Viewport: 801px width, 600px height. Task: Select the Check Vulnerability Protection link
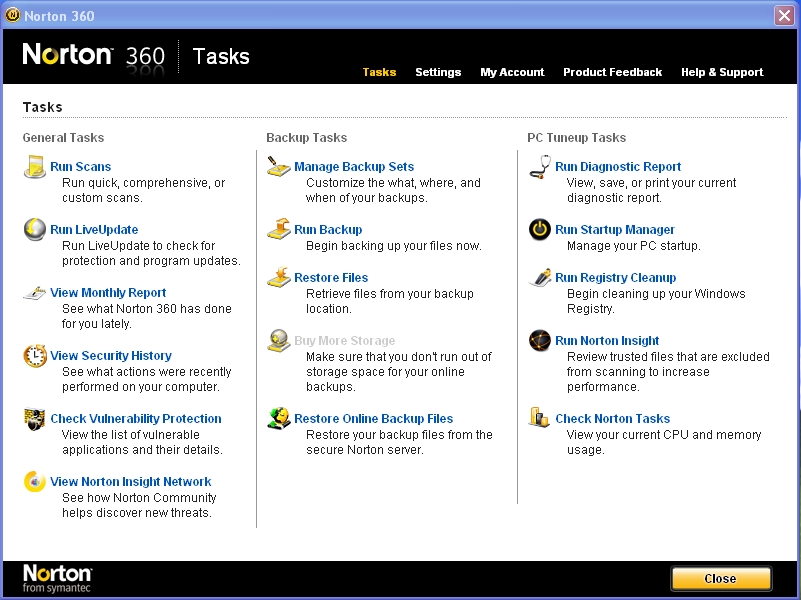pos(136,419)
